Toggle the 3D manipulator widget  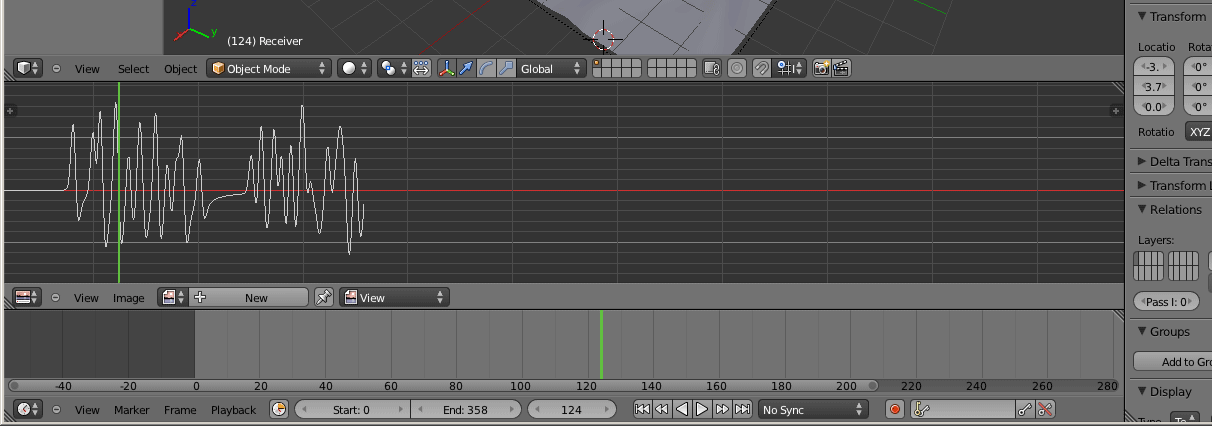[x=447, y=69]
